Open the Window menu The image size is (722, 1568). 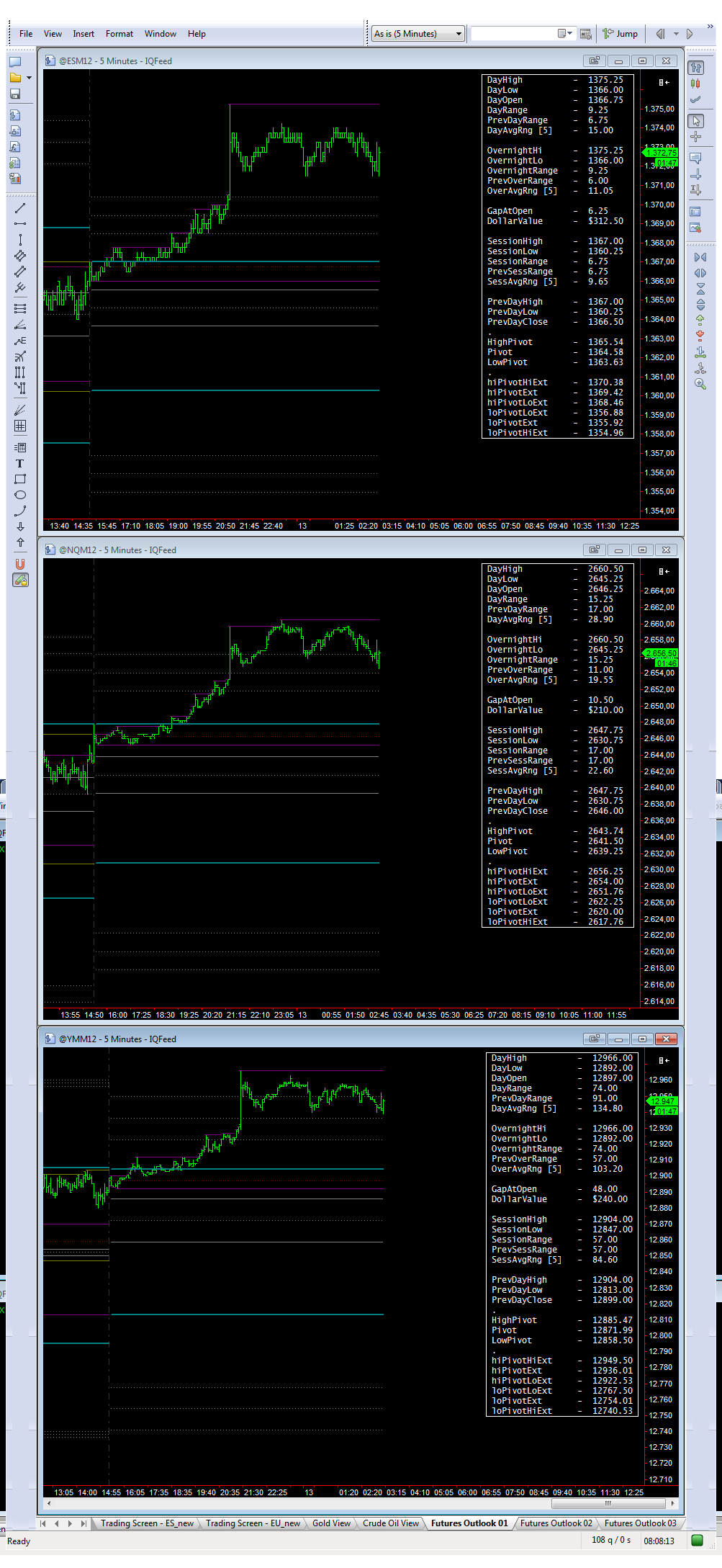click(x=161, y=34)
